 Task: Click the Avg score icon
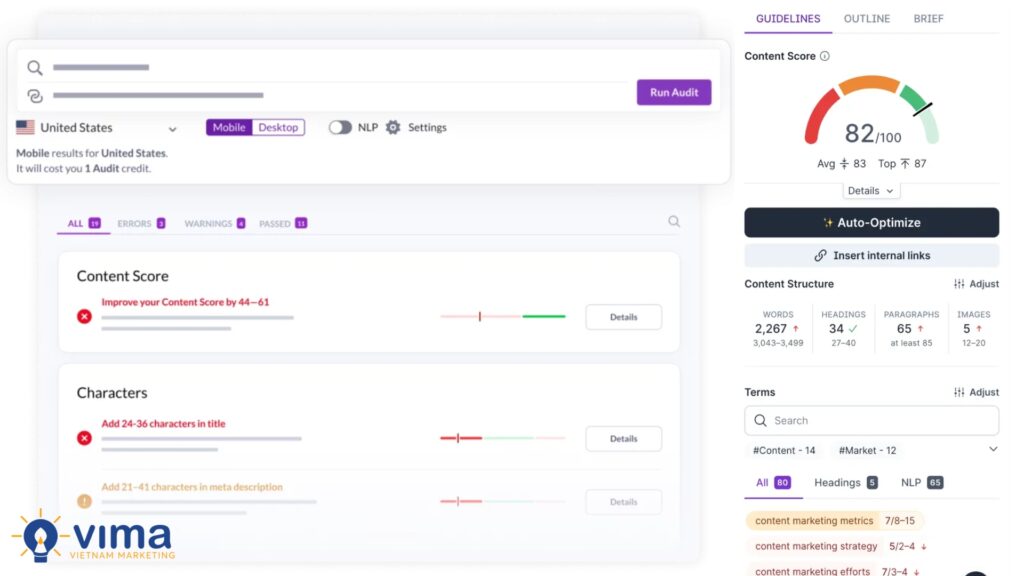pyautogui.click(x=844, y=163)
